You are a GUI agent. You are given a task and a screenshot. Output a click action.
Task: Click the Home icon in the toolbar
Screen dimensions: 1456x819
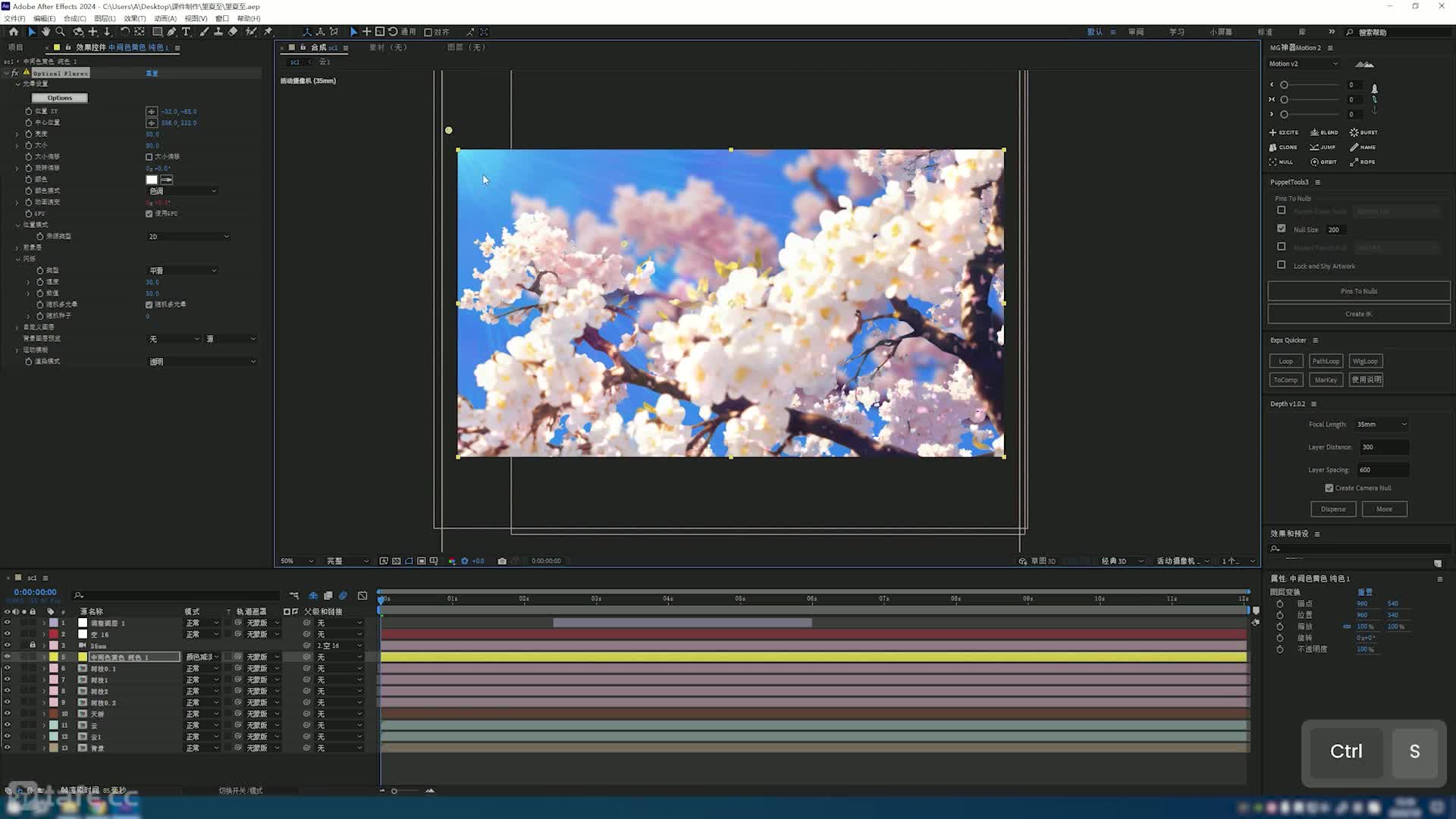pos(14,32)
